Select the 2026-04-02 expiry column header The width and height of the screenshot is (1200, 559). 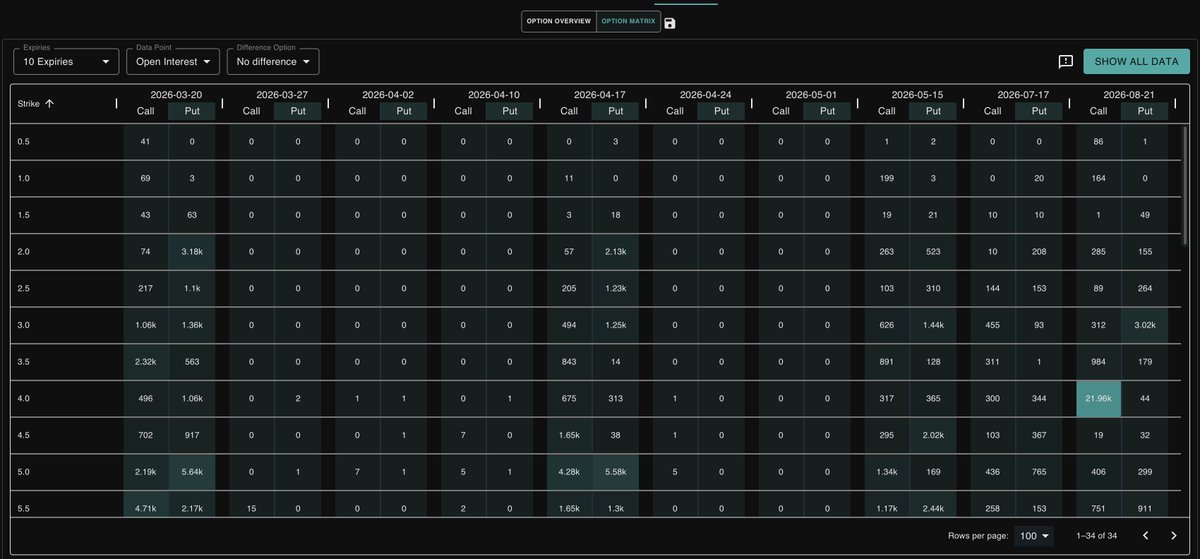388,95
